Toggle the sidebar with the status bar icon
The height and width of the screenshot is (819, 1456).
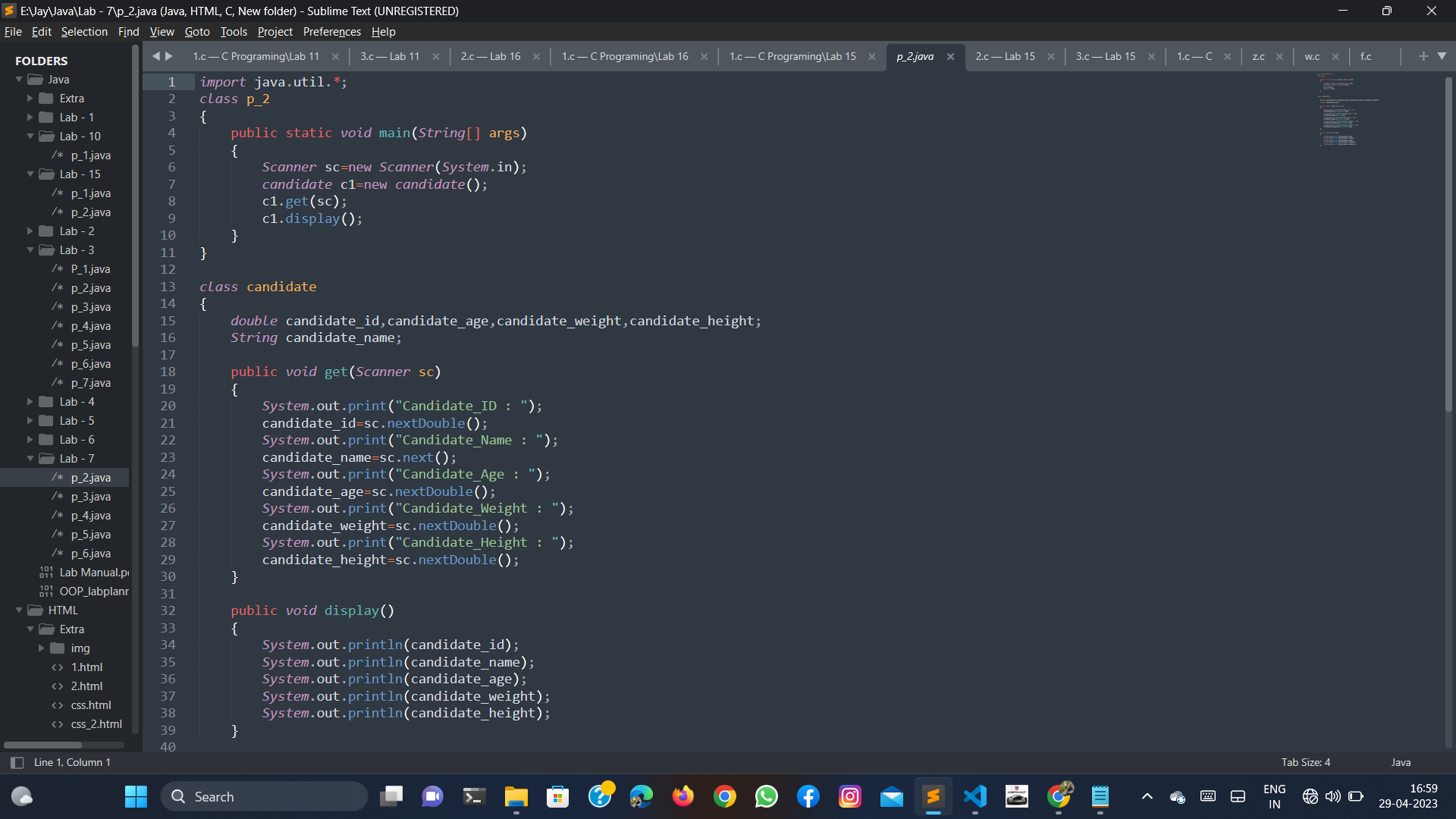pos(17,763)
